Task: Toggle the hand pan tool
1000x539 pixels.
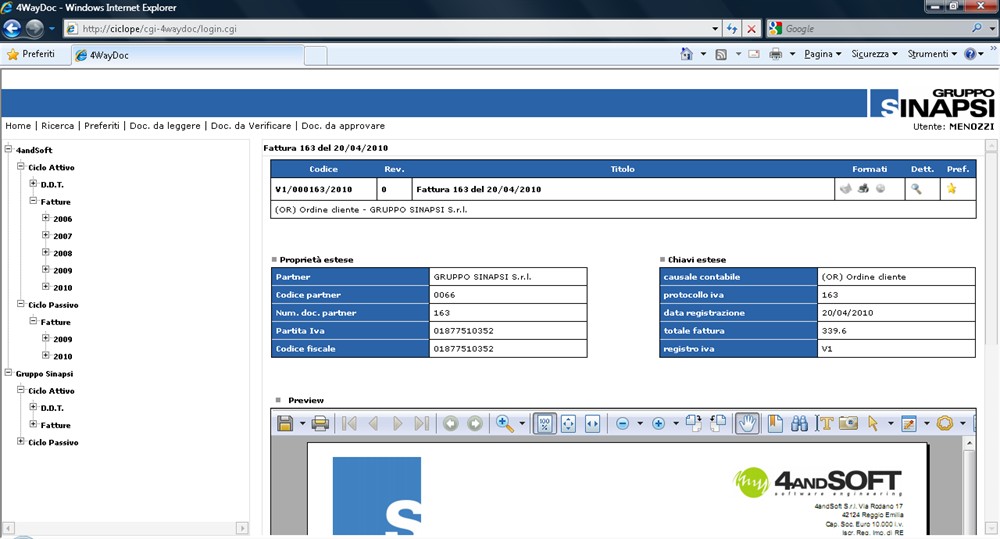Action: coord(747,424)
